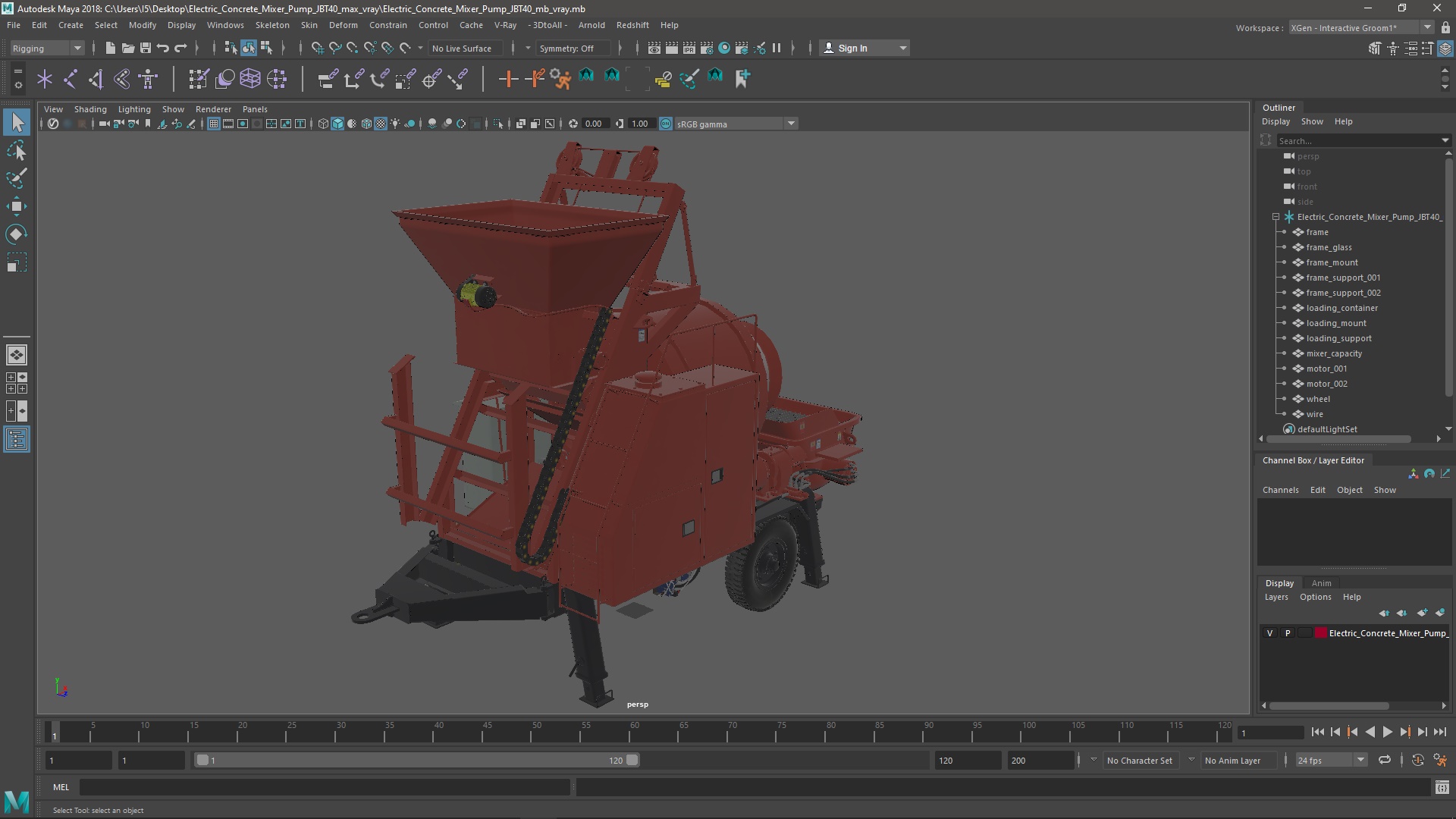Viewport: 1456px width, 819px height.
Task: Choose the Paint selection tool
Action: coord(17,179)
